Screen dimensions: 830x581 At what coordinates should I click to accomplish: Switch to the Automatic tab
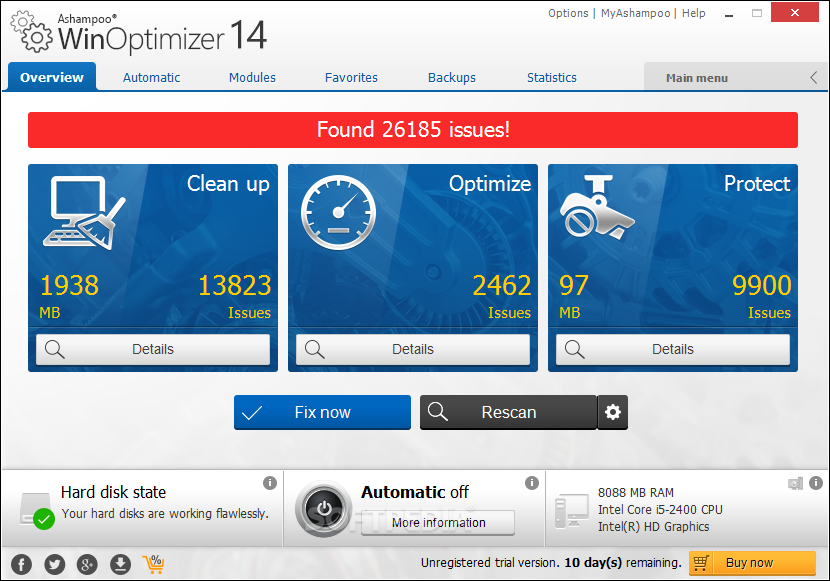[x=151, y=78]
